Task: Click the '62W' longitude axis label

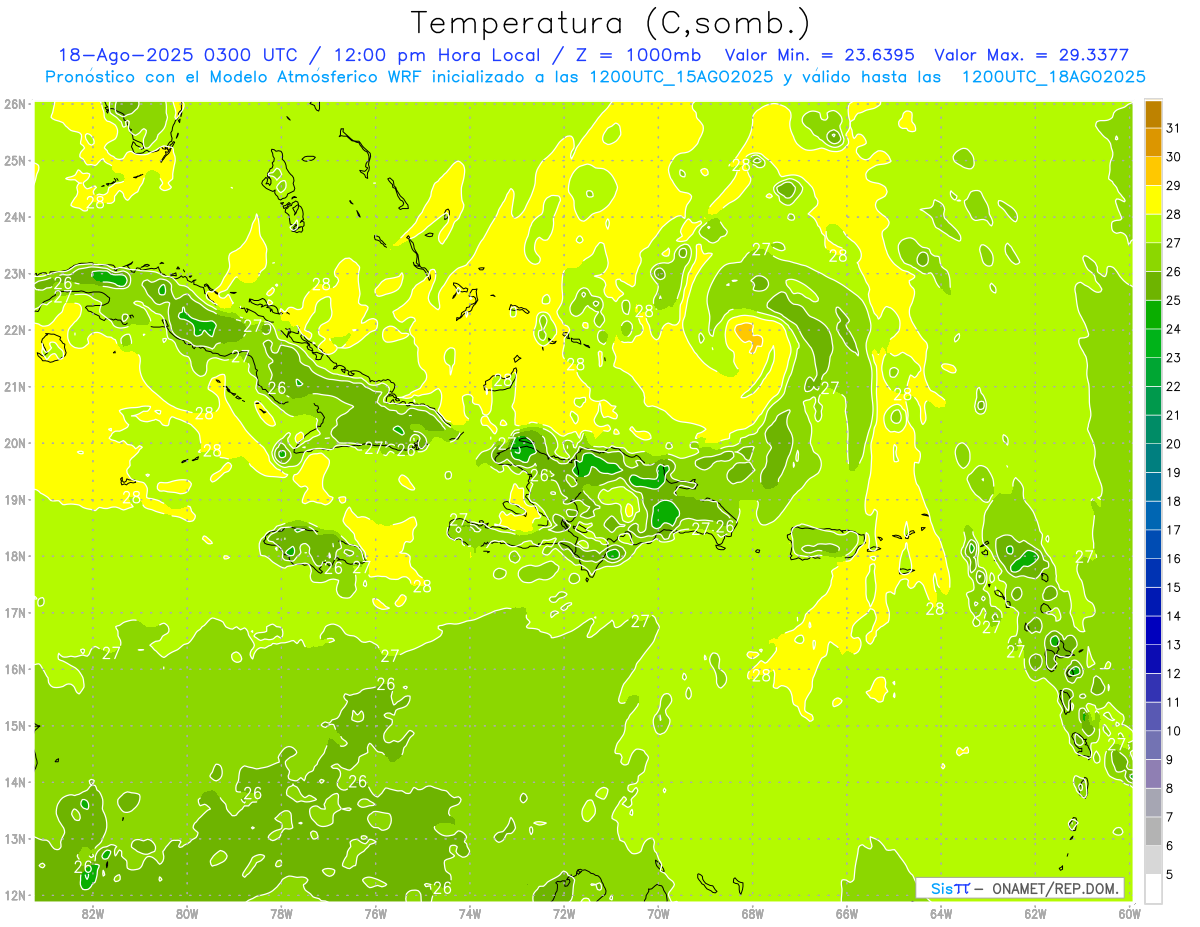Action: click(1035, 913)
